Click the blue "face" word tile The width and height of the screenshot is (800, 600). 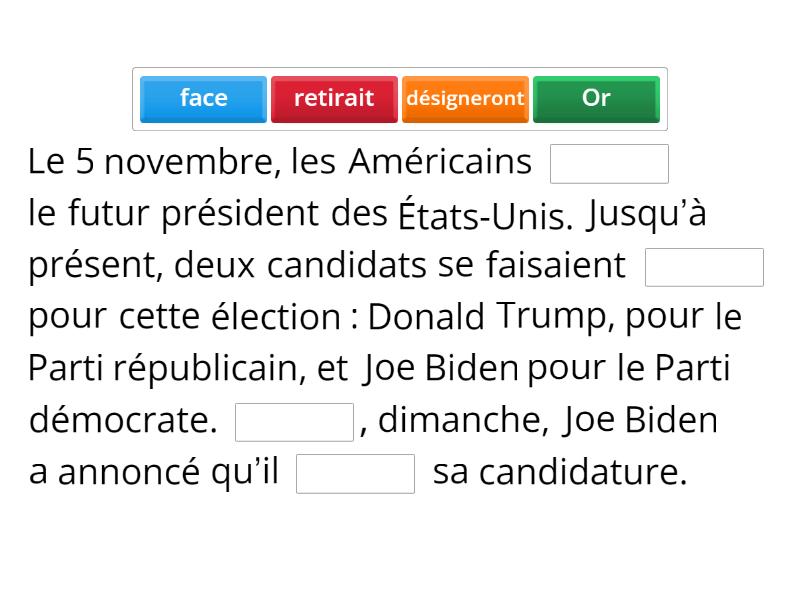[204, 99]
